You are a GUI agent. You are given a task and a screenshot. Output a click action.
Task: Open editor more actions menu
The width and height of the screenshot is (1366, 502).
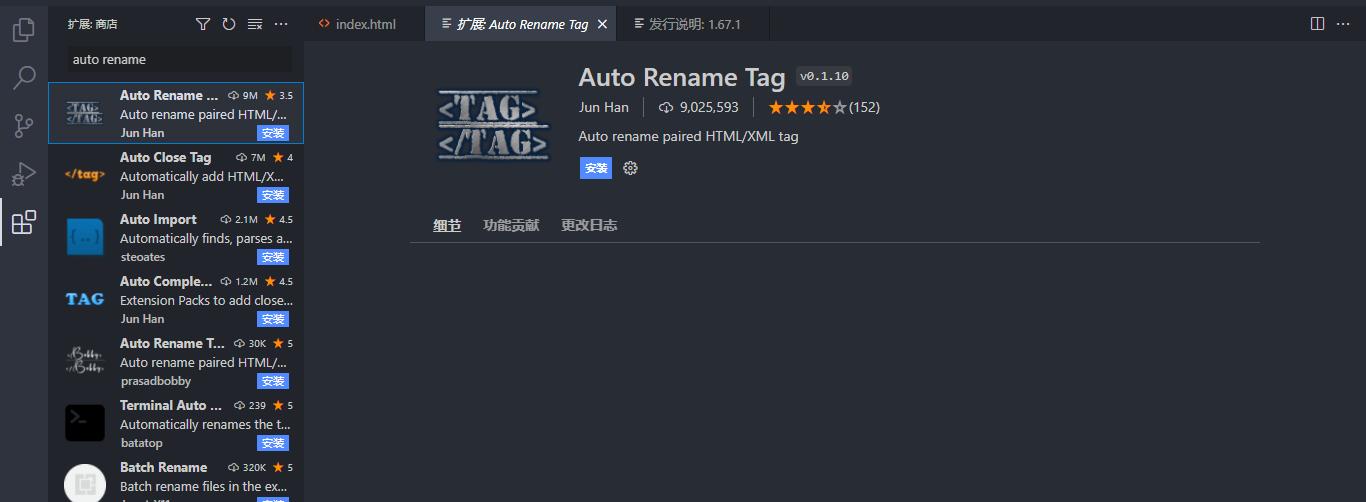click(1343, 24)
